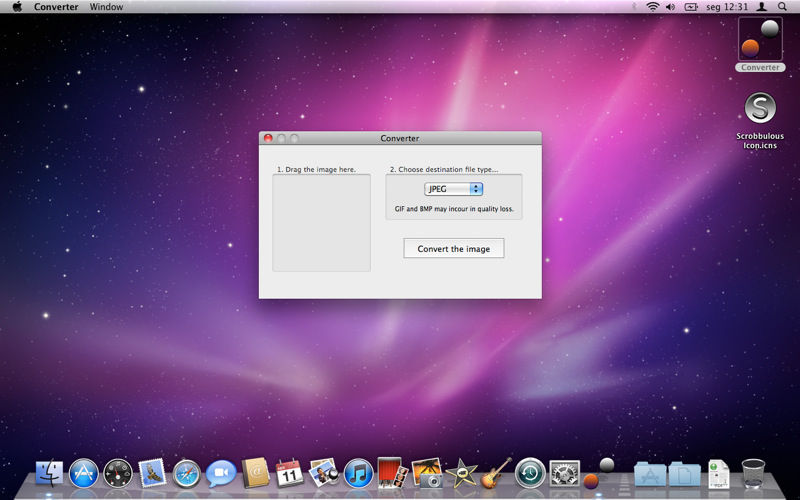This screenshot has height=500, width=800.
Task: Launch Preview from the dock
Action: pos(324,473)
